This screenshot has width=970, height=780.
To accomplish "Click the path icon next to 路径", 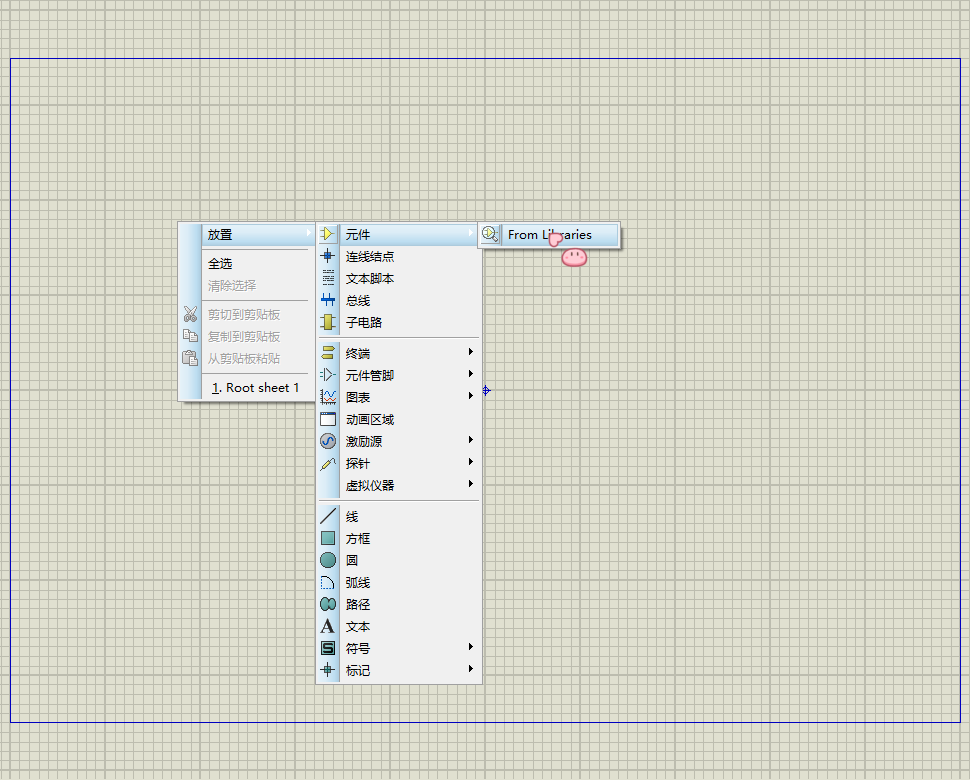I will click(327, 604).
